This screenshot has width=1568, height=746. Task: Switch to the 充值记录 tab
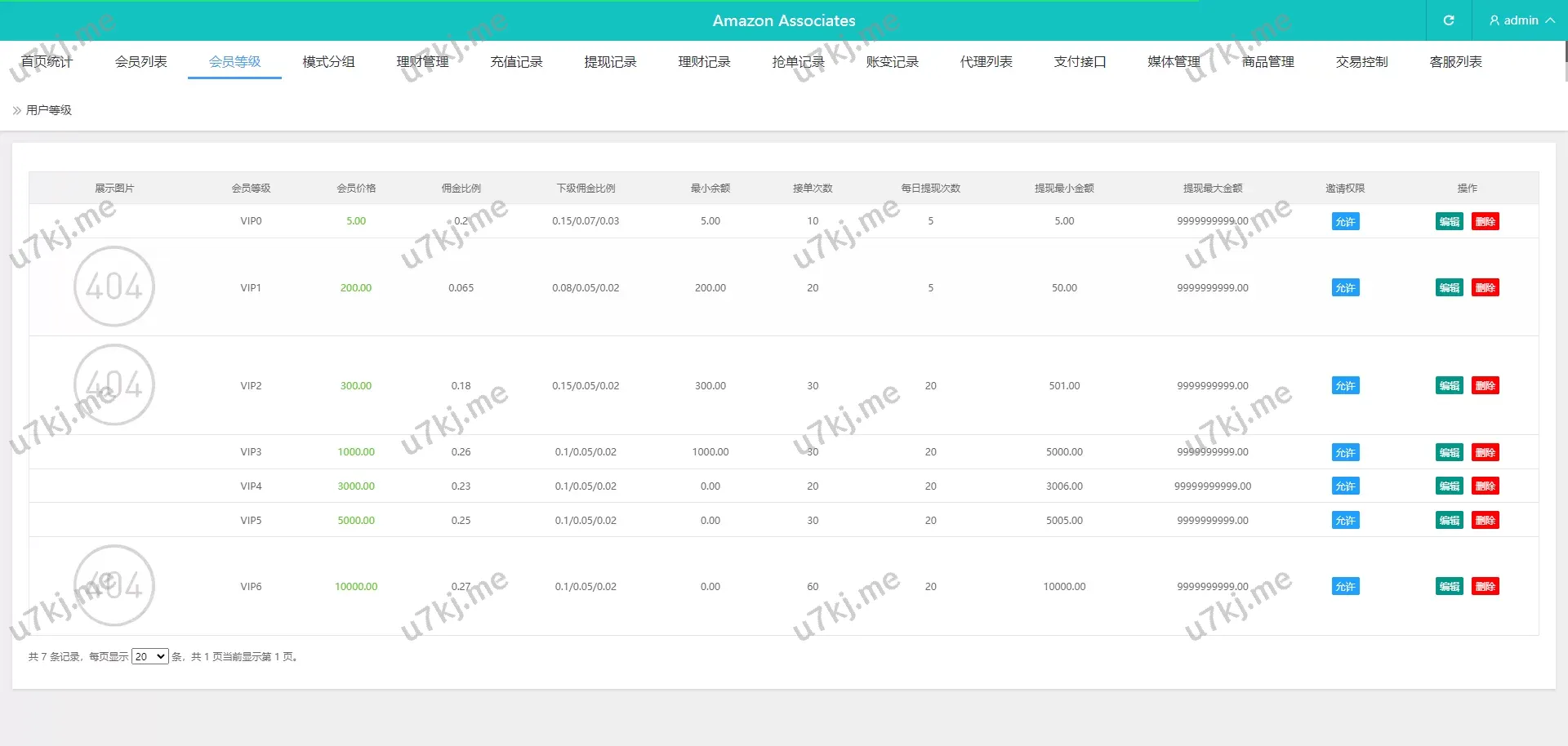(516, 62)
